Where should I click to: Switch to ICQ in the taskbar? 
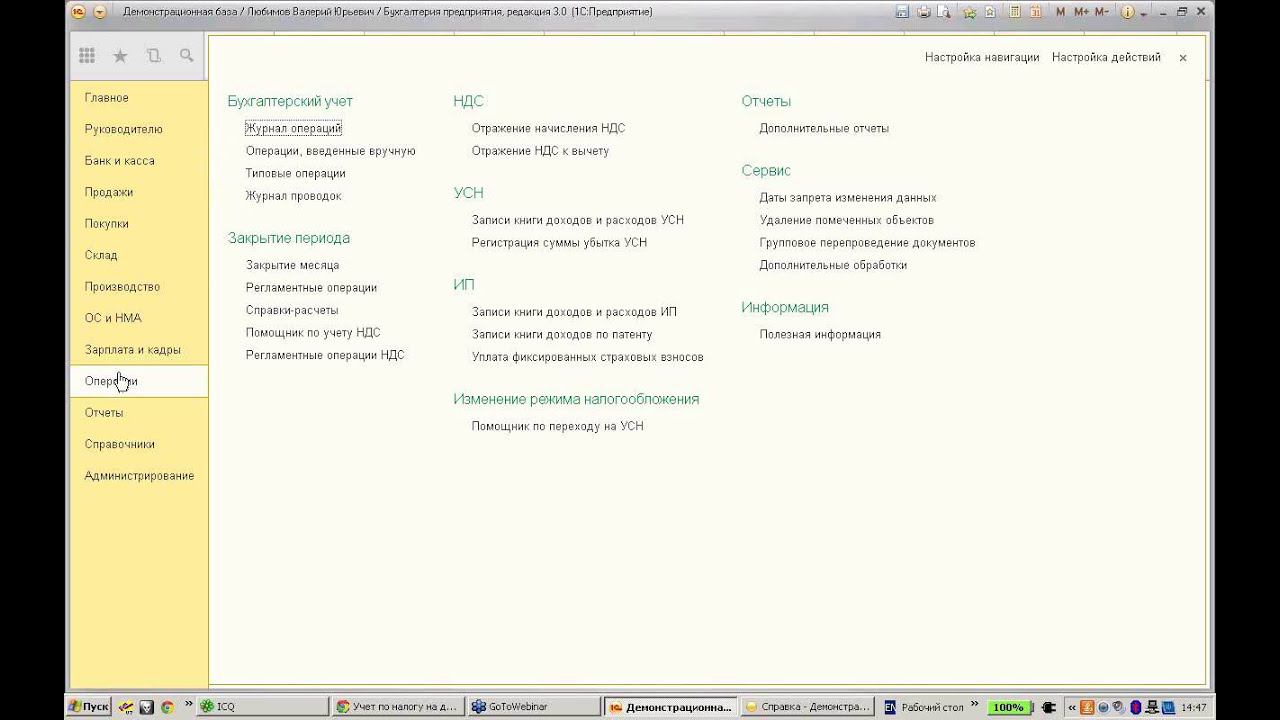262,706
